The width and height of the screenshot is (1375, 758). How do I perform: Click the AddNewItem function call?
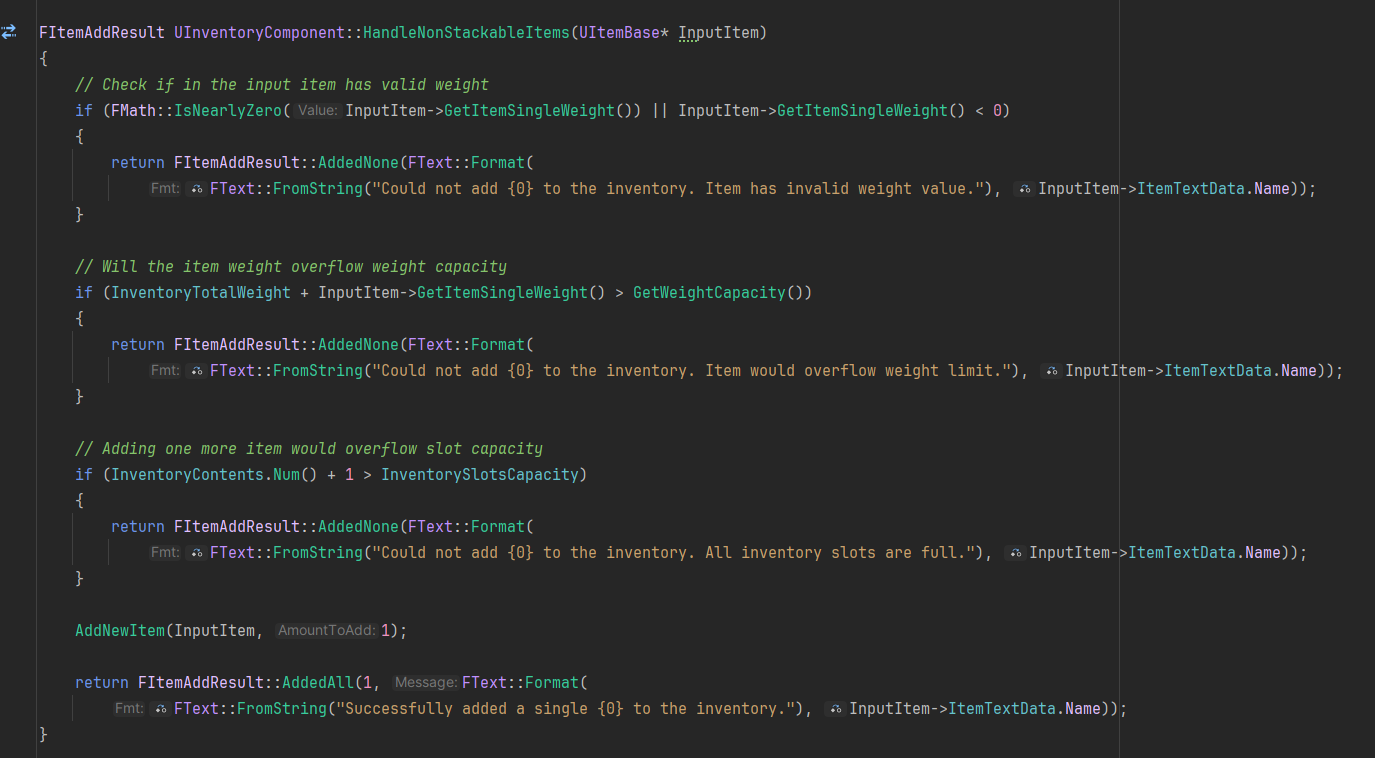(x=120, y=630)
